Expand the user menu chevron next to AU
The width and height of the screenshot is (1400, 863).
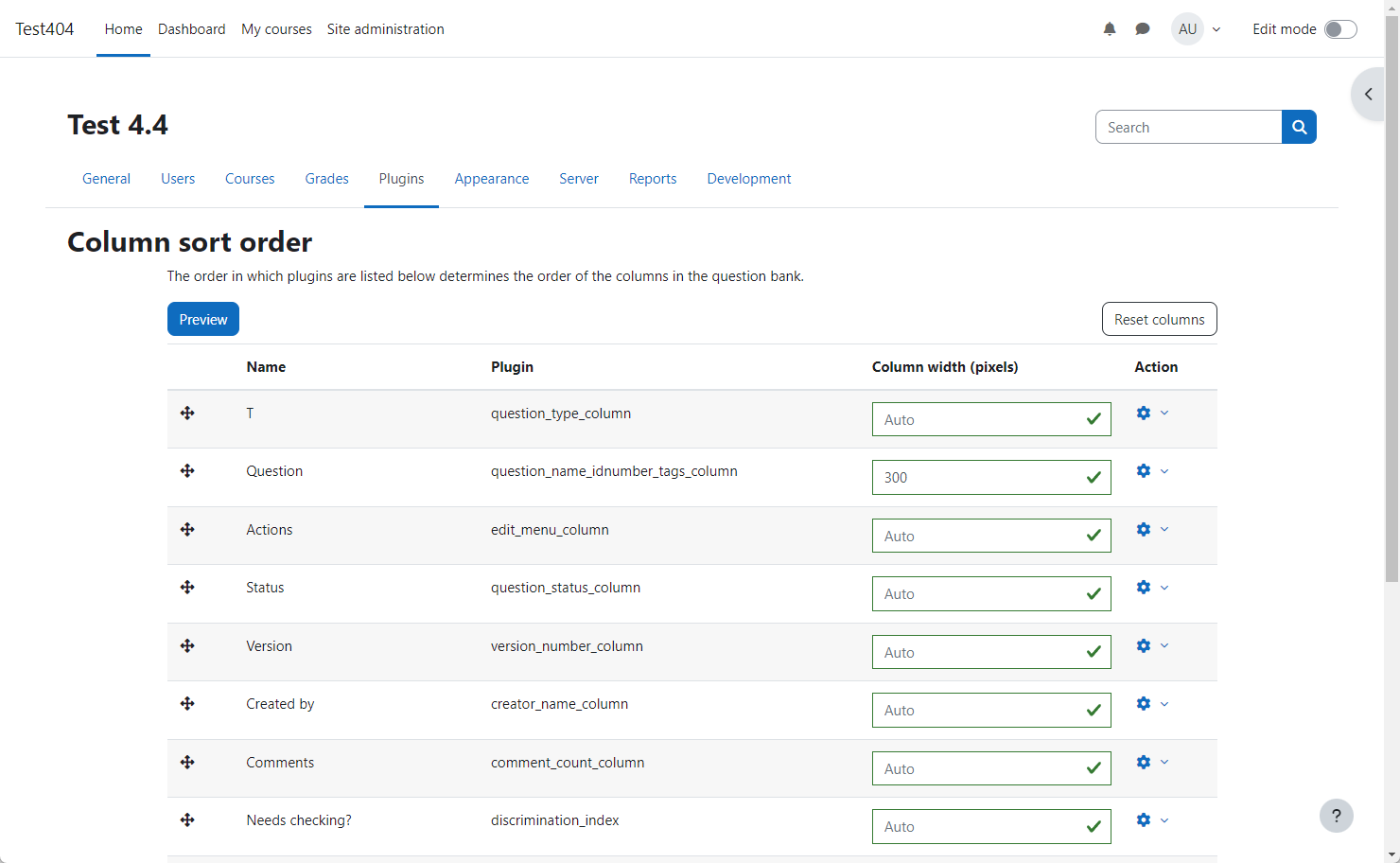tap(1216, 29)
